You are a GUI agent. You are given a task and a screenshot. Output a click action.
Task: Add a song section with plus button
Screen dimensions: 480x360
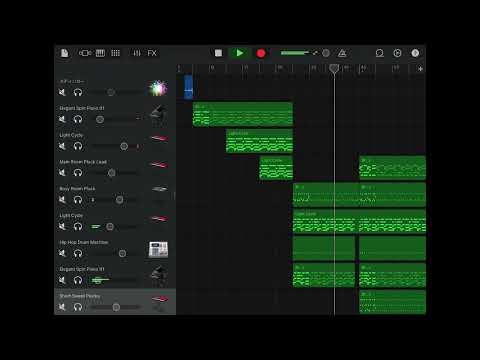(x=420, y=69)
